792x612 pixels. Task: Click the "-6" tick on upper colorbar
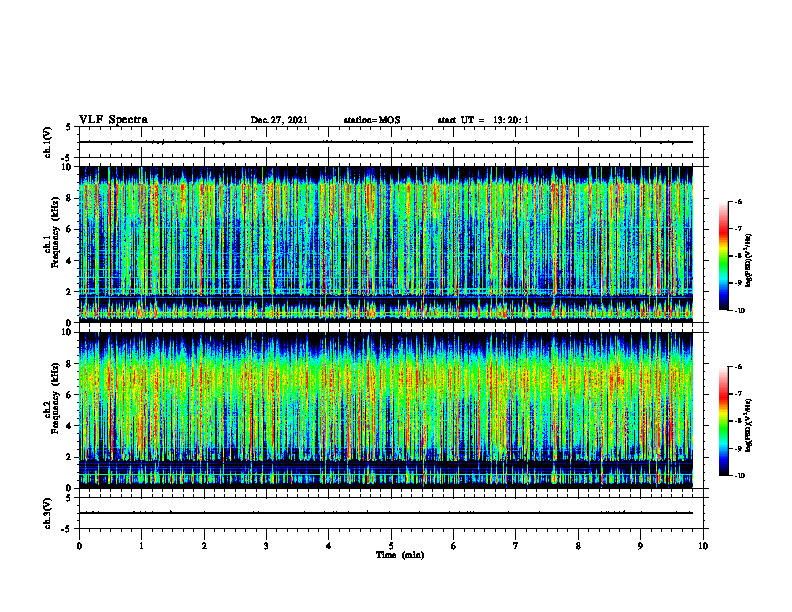click(738, 202)
